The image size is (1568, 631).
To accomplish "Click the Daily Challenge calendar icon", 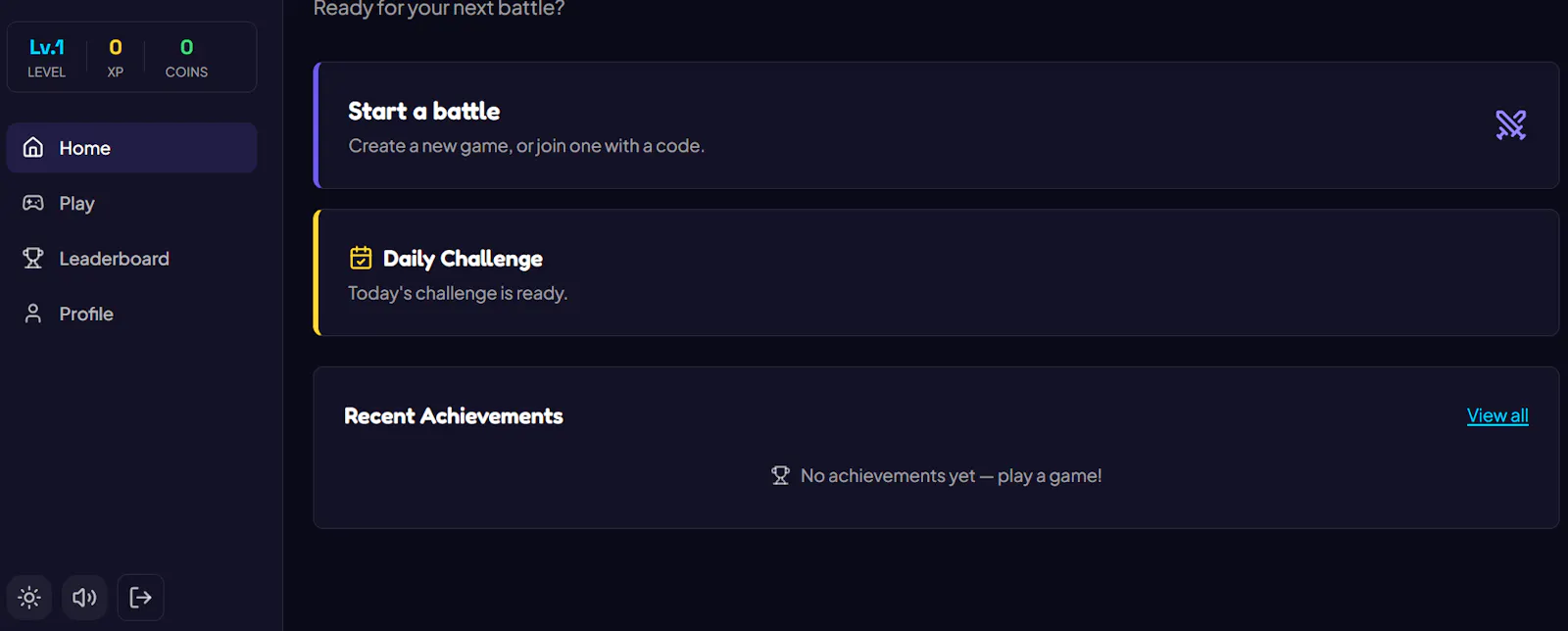I will pyautogui.click(x=361, y=258).
